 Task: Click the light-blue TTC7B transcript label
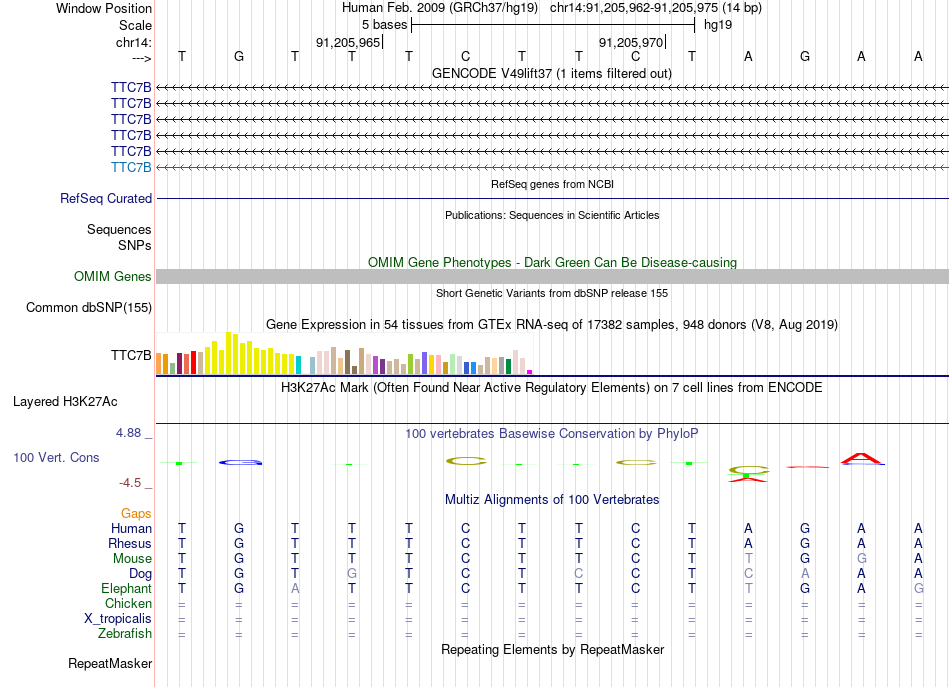131,167
